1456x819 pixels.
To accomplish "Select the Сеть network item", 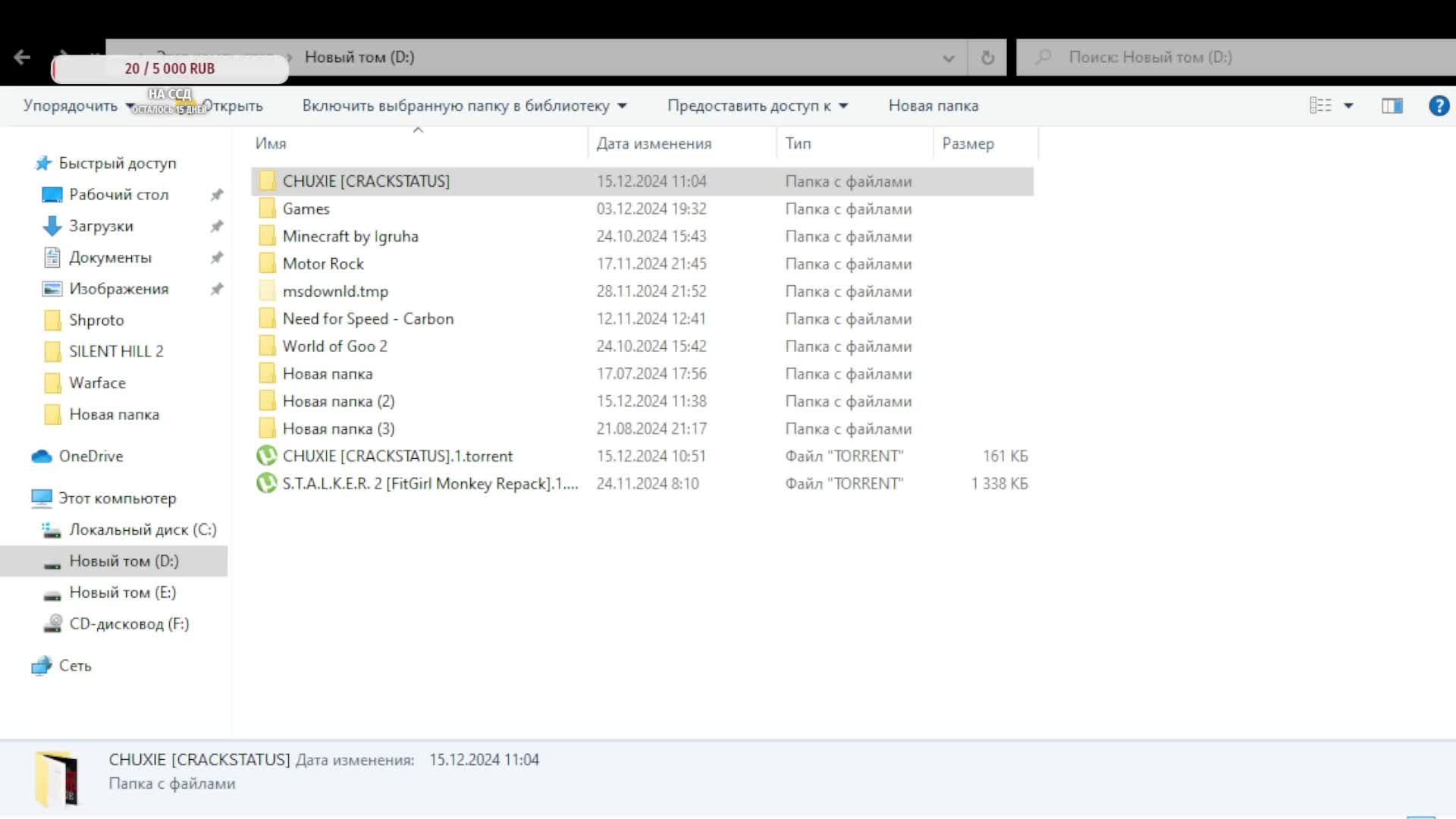I will coord(74,665).
